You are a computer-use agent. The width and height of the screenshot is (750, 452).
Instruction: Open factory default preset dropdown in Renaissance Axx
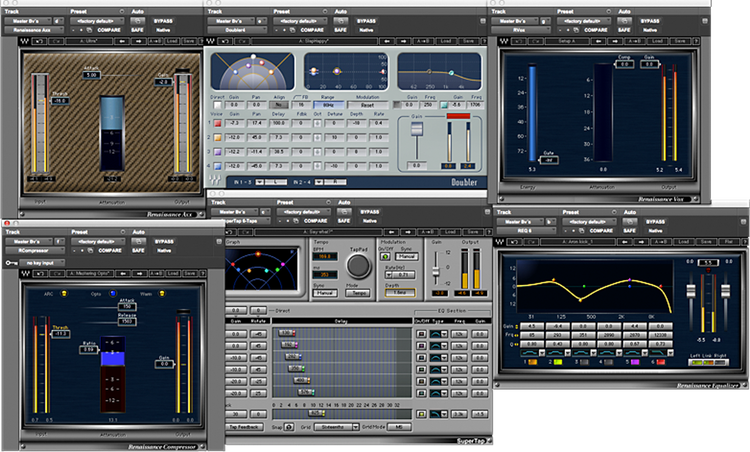(96, 19)
